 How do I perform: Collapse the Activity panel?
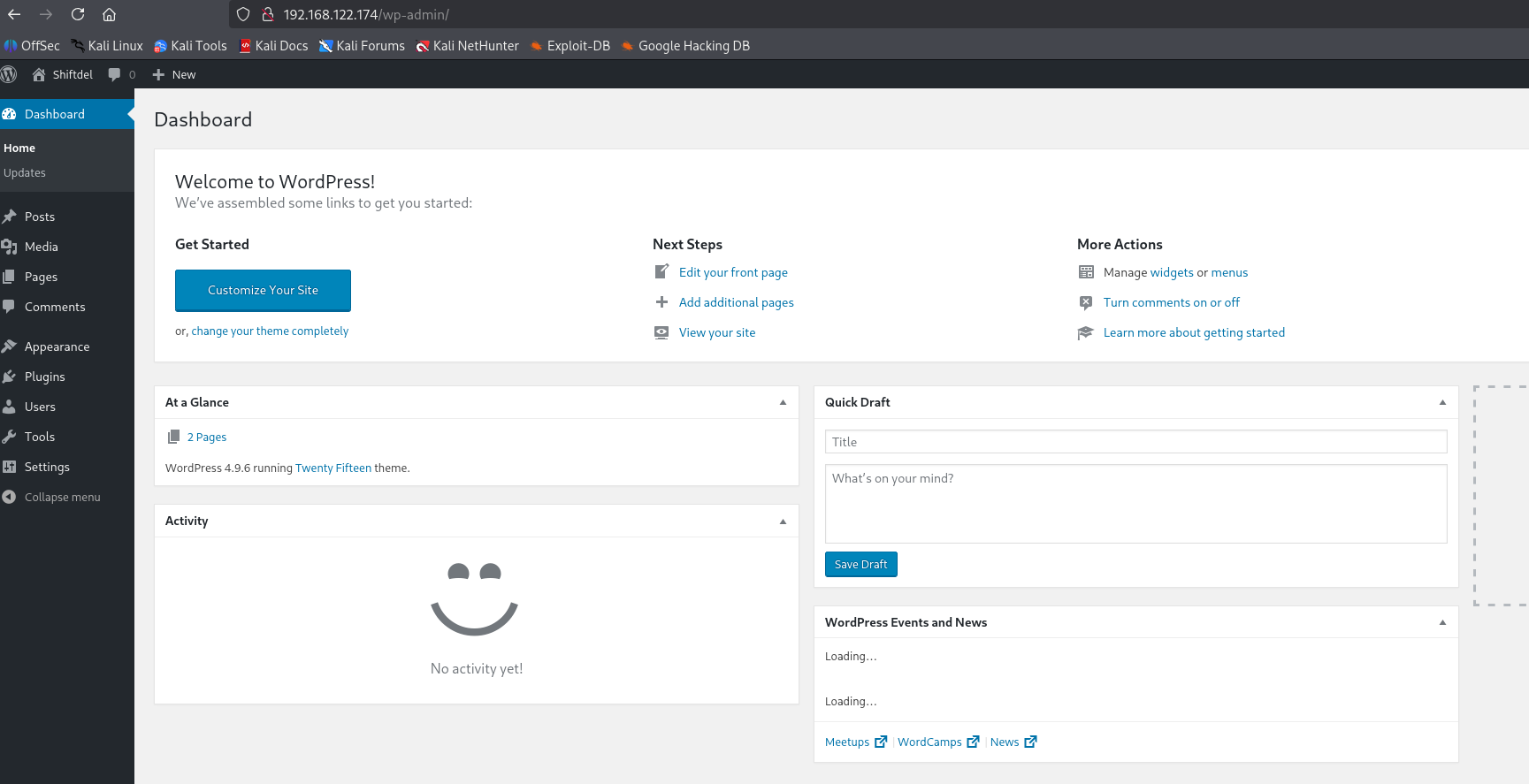point(783,521)
